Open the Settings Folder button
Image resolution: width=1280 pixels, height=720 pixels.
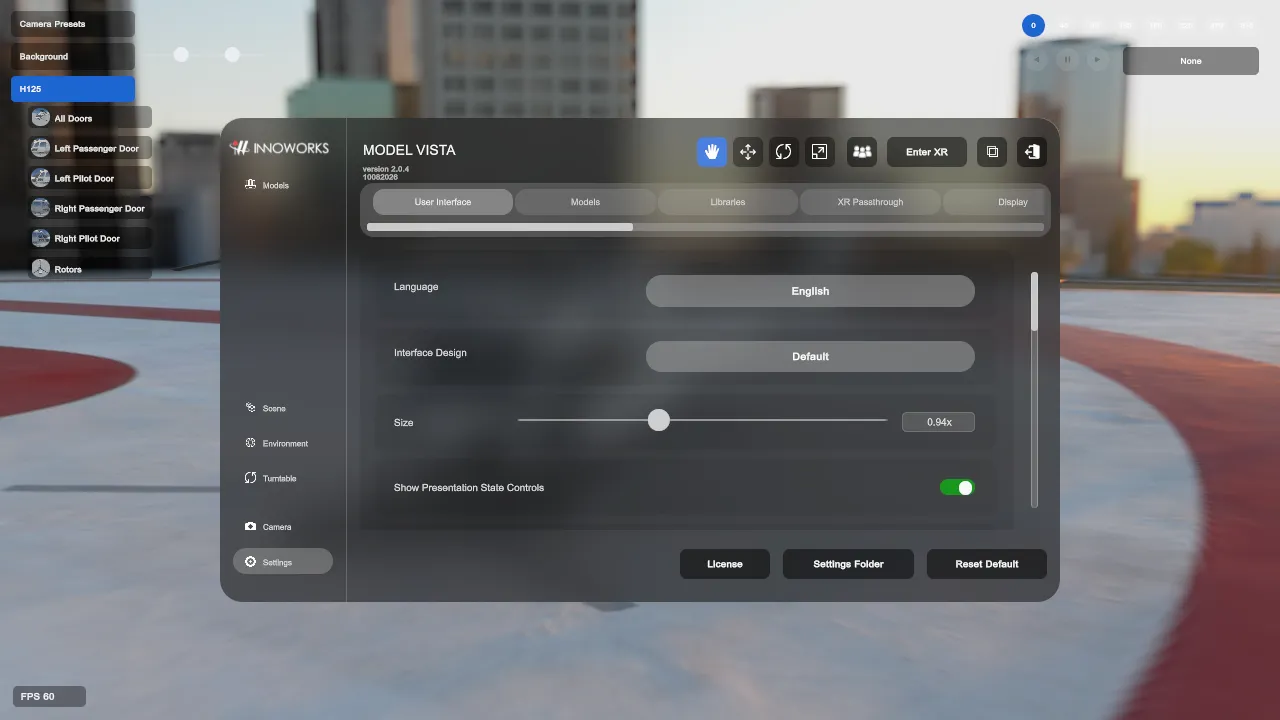pyautogui.click(x=848, y=564)
